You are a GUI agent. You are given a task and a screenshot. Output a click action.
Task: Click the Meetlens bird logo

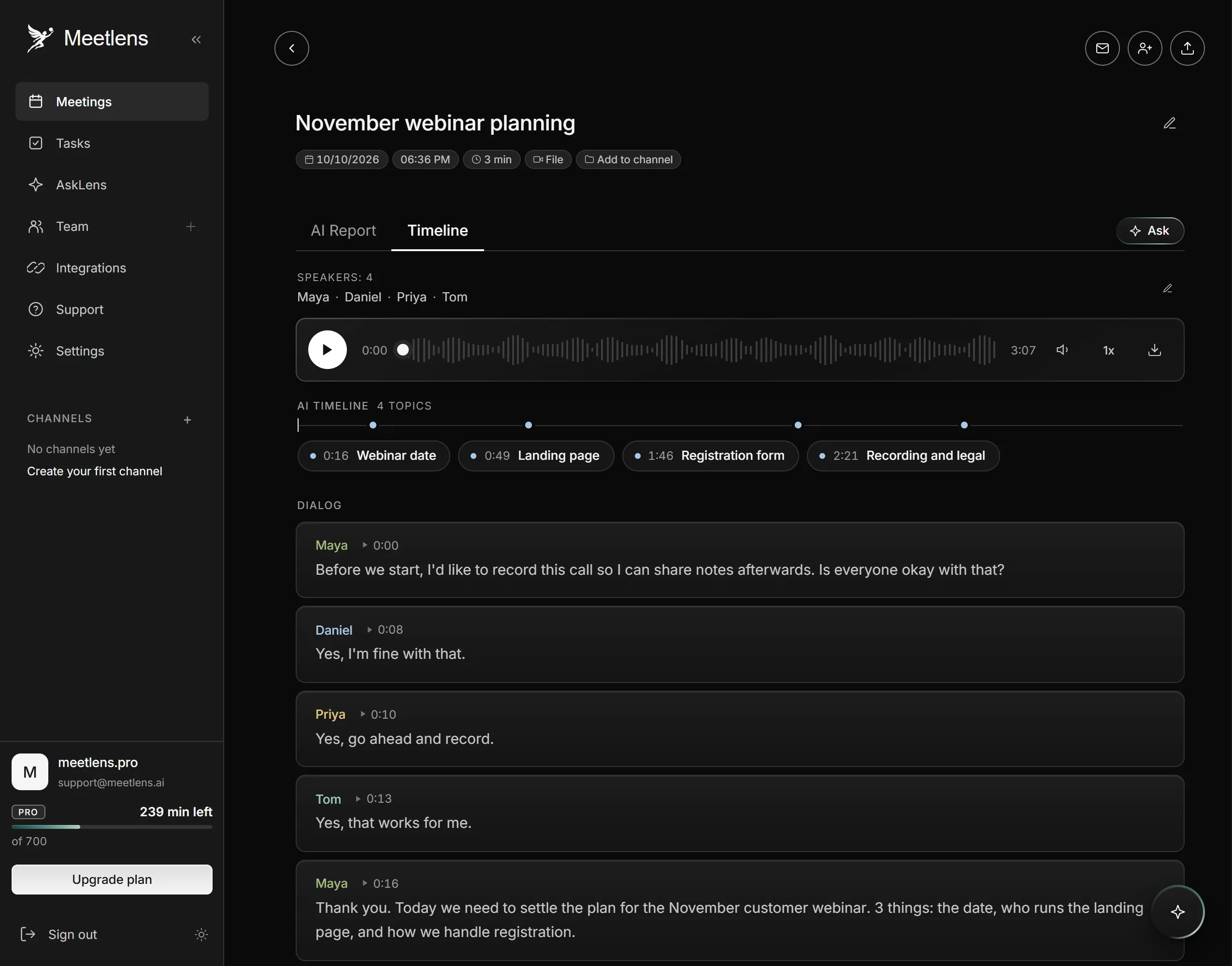point(40,39)
